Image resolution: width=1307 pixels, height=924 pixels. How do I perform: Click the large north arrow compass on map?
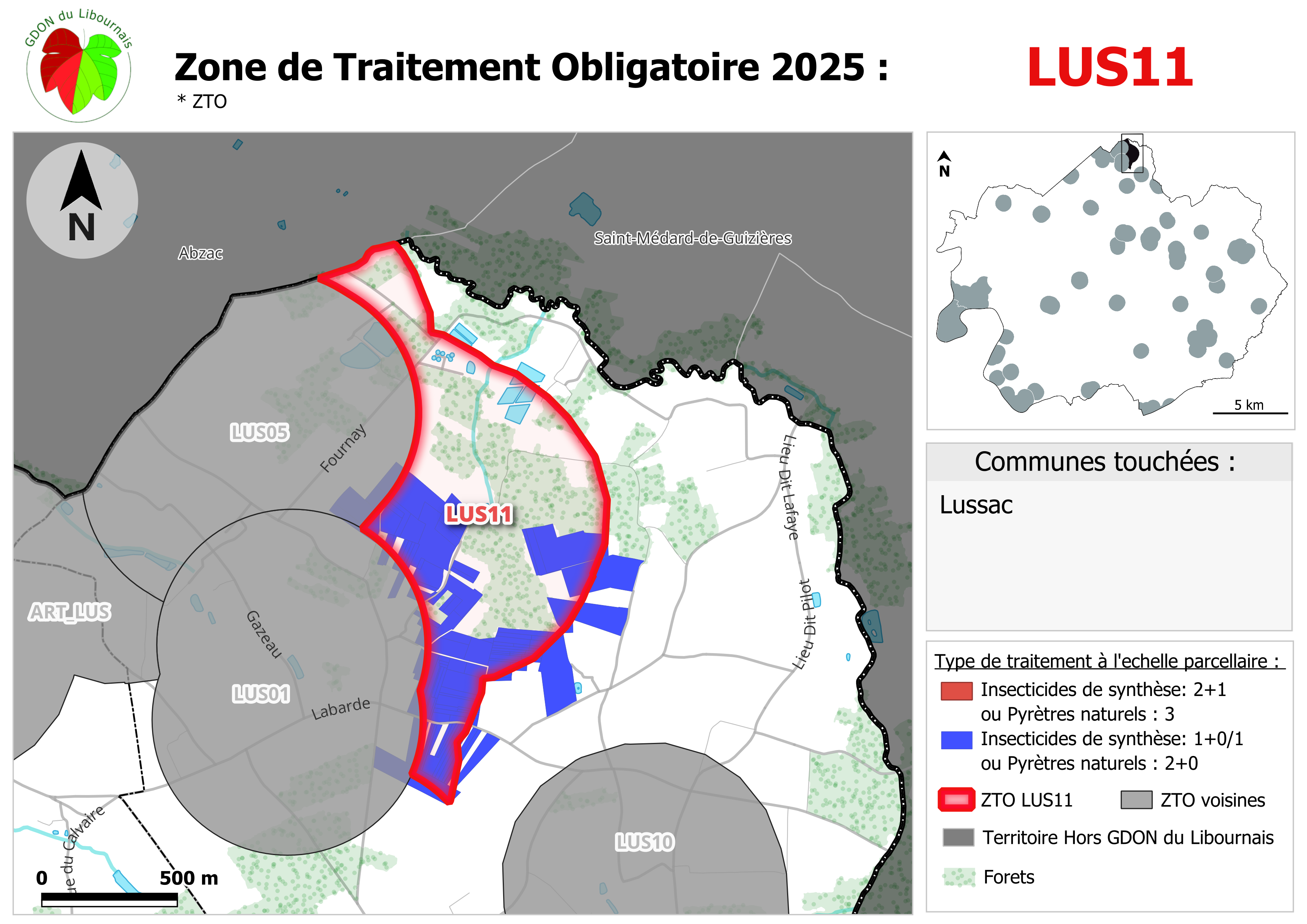click(82, 200)
